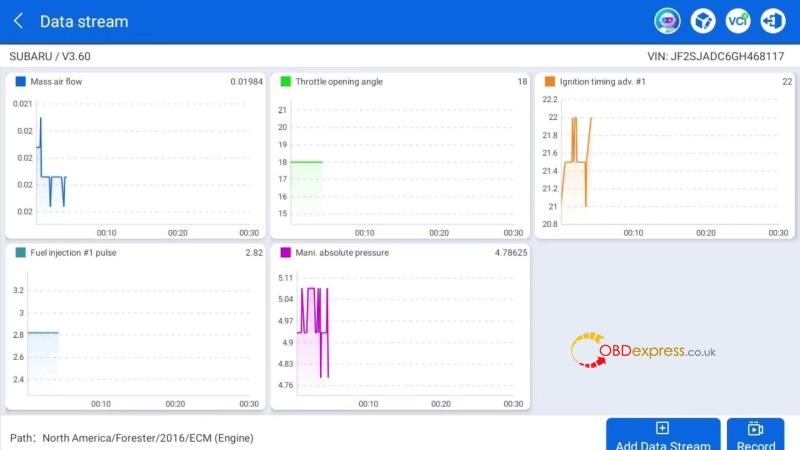Click the Fuel injection value 2.82
800x450 pixels.
pos(254,253)
